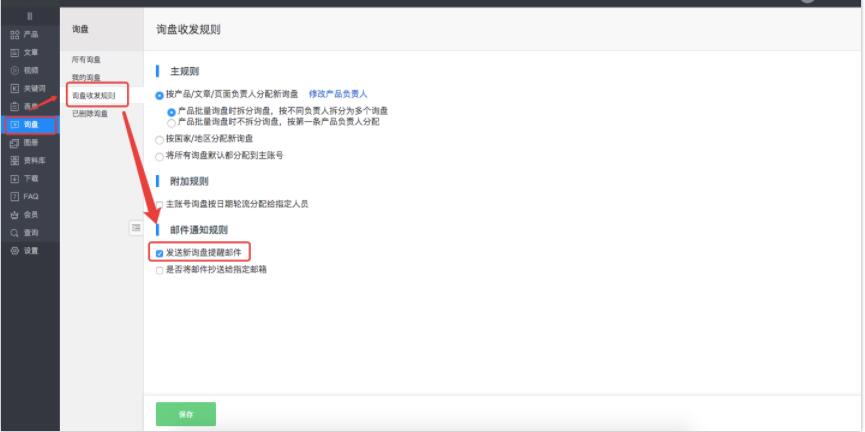
Task: Collapse the sidebar with the top handle
Action: pos(29,16)
